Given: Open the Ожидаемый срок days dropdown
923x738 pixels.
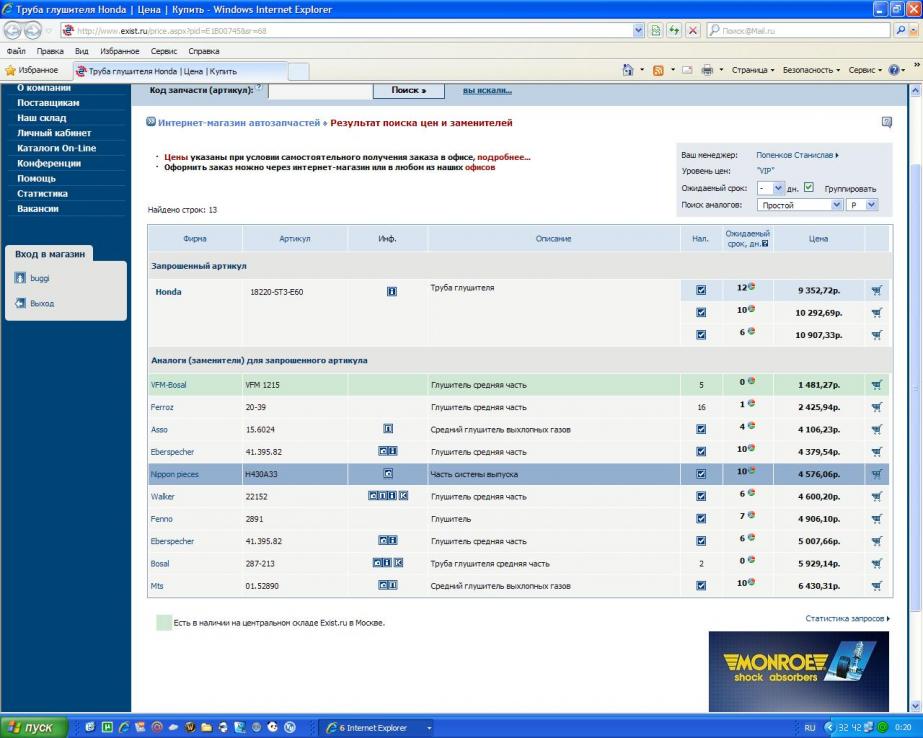Looking at the screenshot, I should (771, 188).
